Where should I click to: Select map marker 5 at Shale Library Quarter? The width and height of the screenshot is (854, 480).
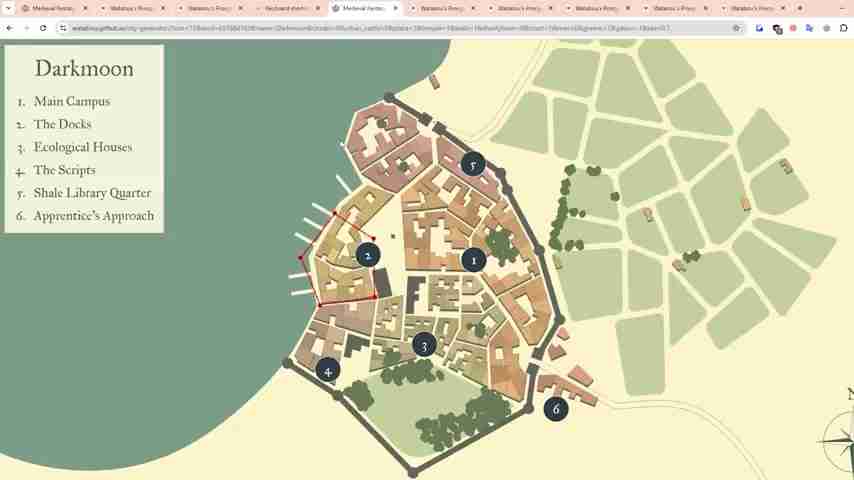coord(472,164)
